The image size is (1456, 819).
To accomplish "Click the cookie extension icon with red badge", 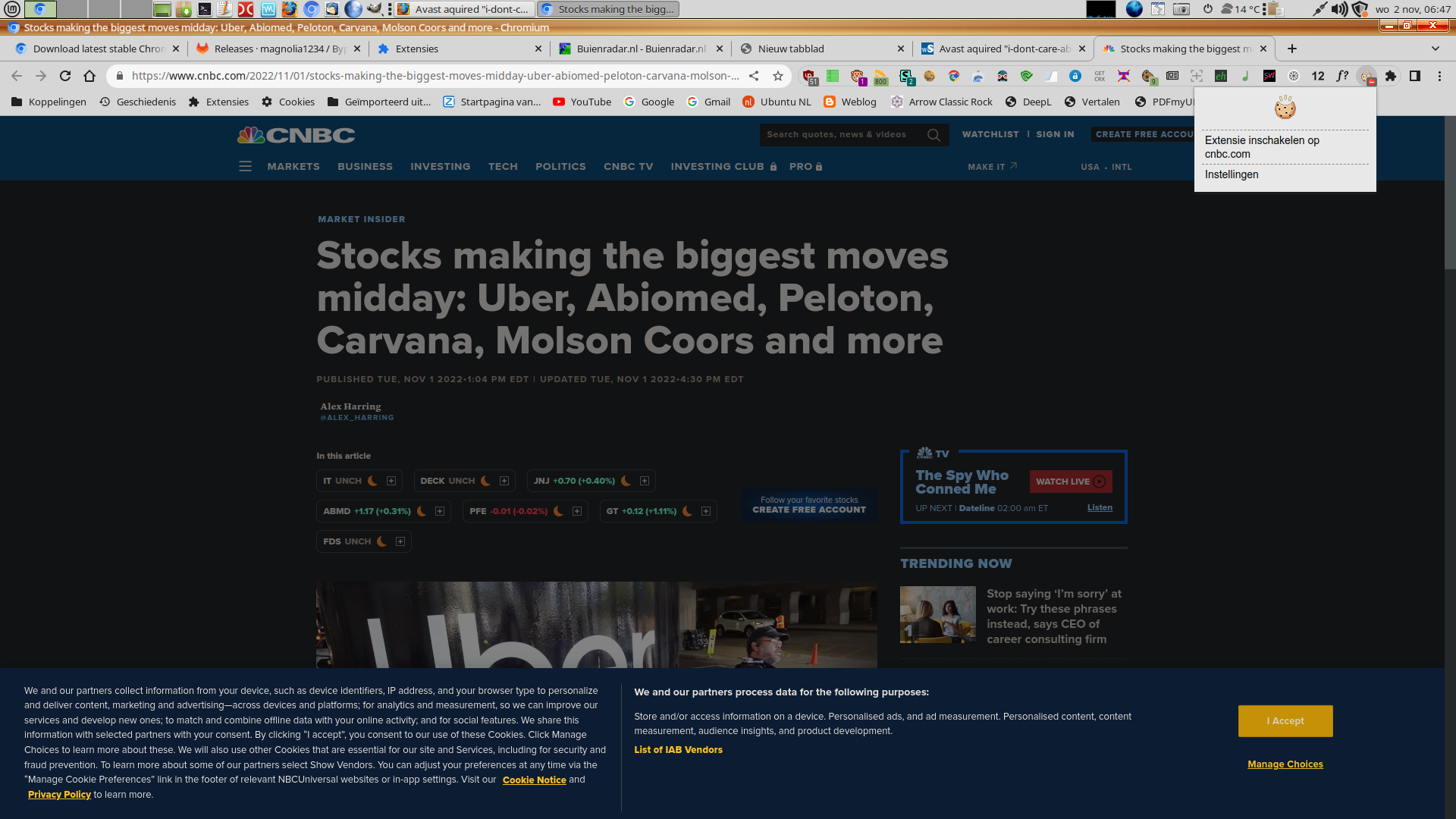I will click(x=1367, y=76).
